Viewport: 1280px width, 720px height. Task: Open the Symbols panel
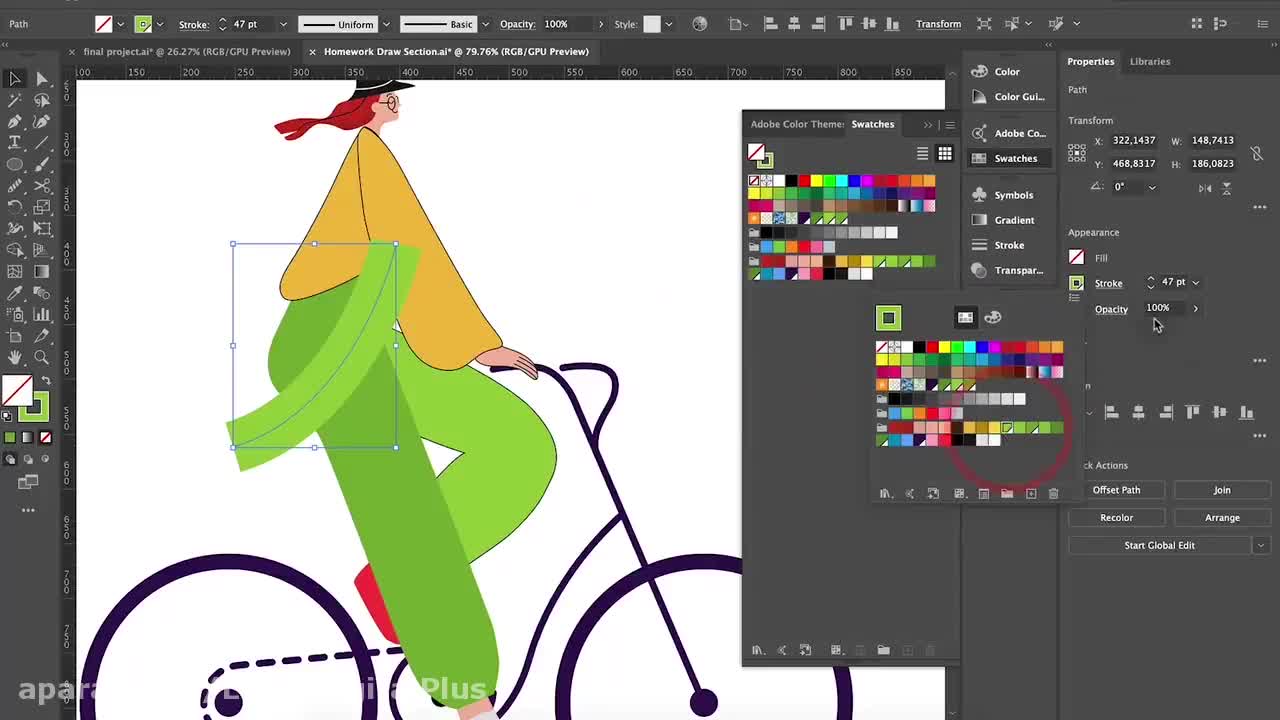point(1012,195)
